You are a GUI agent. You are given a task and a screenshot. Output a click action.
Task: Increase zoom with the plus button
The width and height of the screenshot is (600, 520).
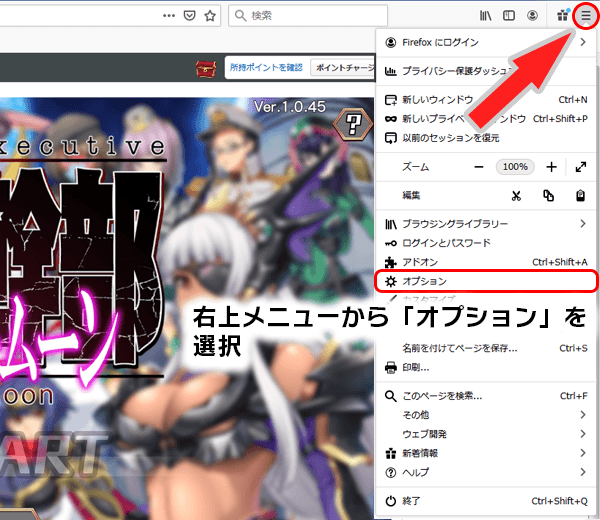(551, 167)
